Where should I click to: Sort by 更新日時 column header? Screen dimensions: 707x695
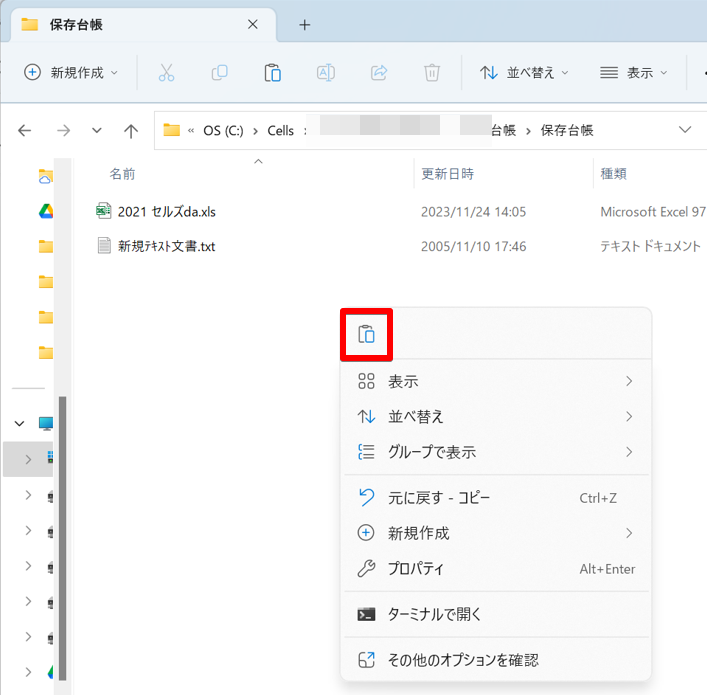coord(447,174)
